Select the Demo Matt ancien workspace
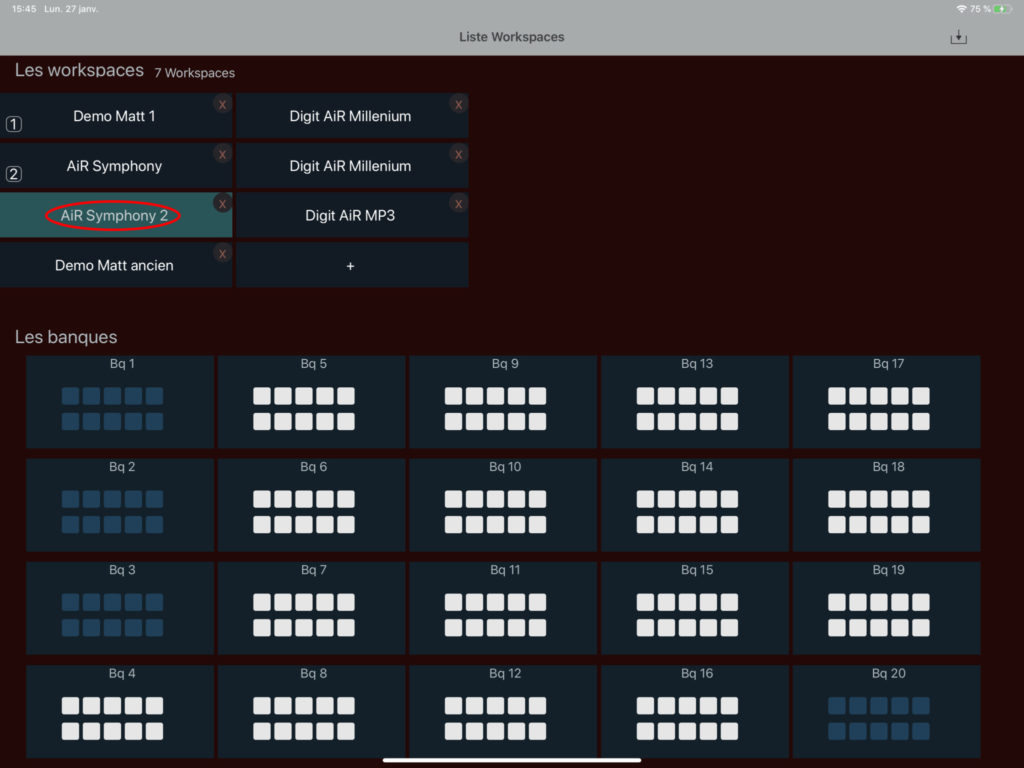Screen dimensions: 1024x768 point(114,266)
